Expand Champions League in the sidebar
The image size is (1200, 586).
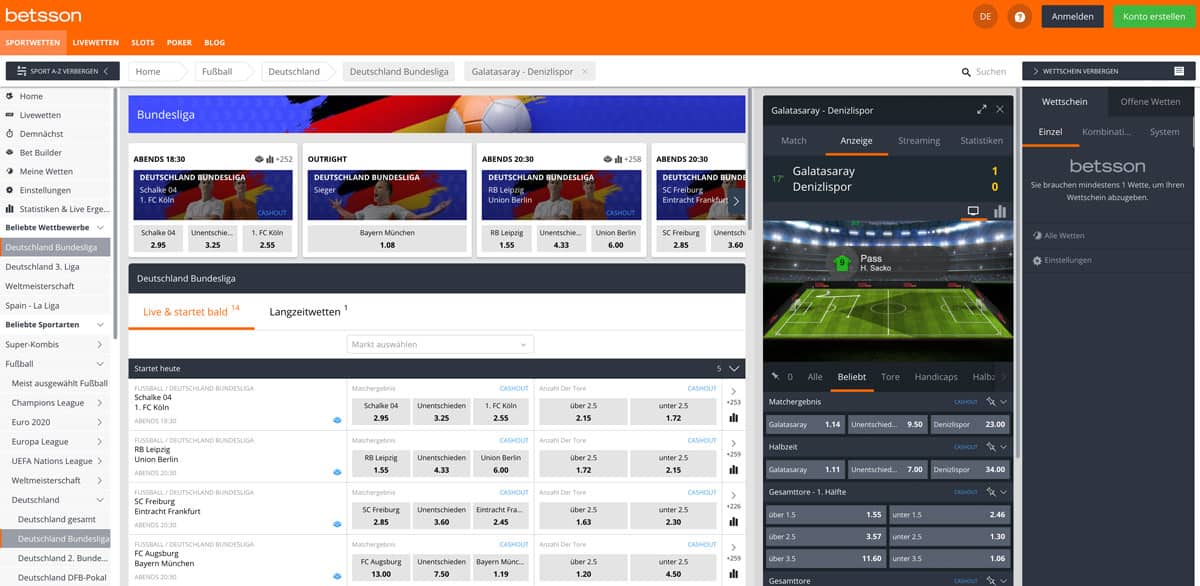click(100, 403)
